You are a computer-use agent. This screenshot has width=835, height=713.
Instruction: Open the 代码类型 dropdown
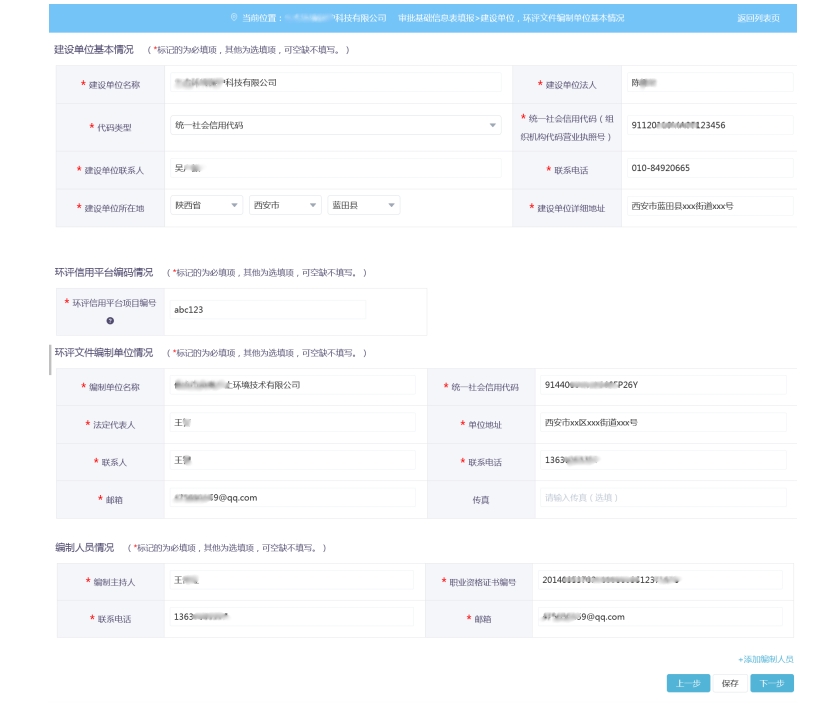coord(335,126)
